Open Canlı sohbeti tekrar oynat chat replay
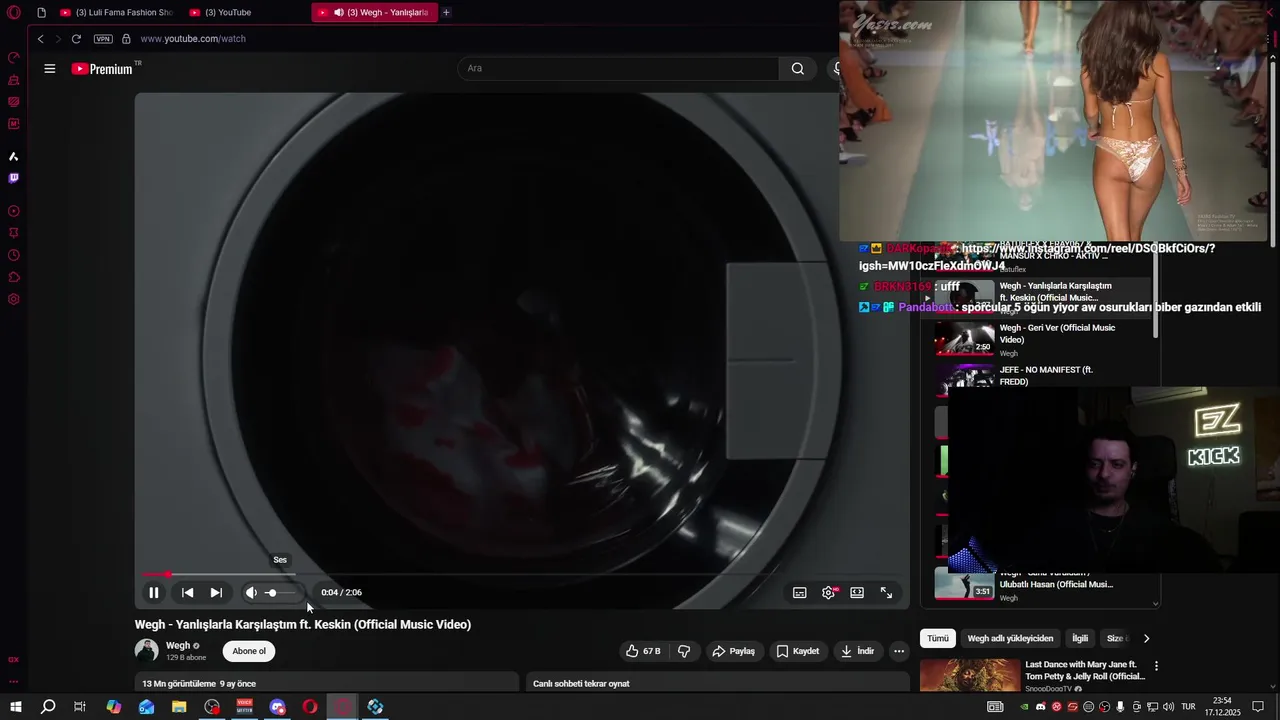 [716, 684]
